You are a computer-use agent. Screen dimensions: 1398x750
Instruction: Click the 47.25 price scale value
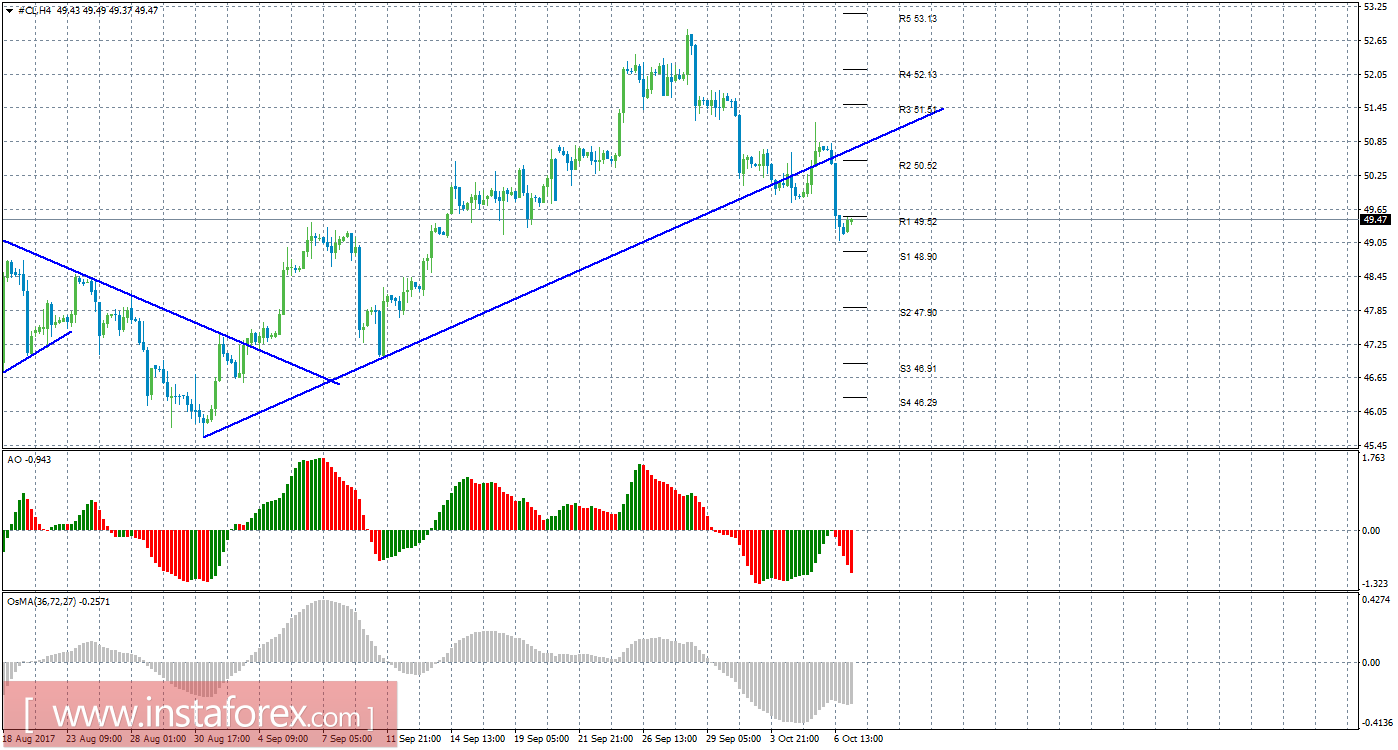click(x=1376, y=344)
